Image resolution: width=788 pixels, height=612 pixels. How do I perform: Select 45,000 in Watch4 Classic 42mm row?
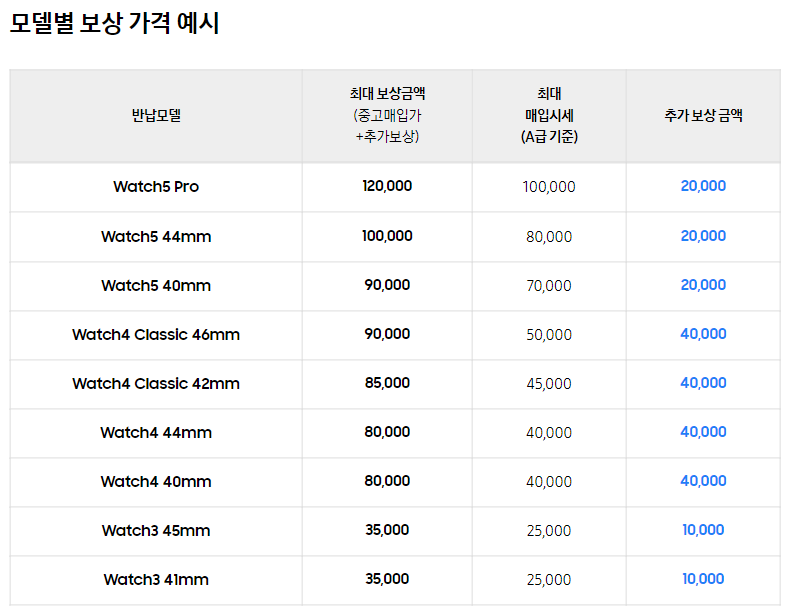click(549, 384)
